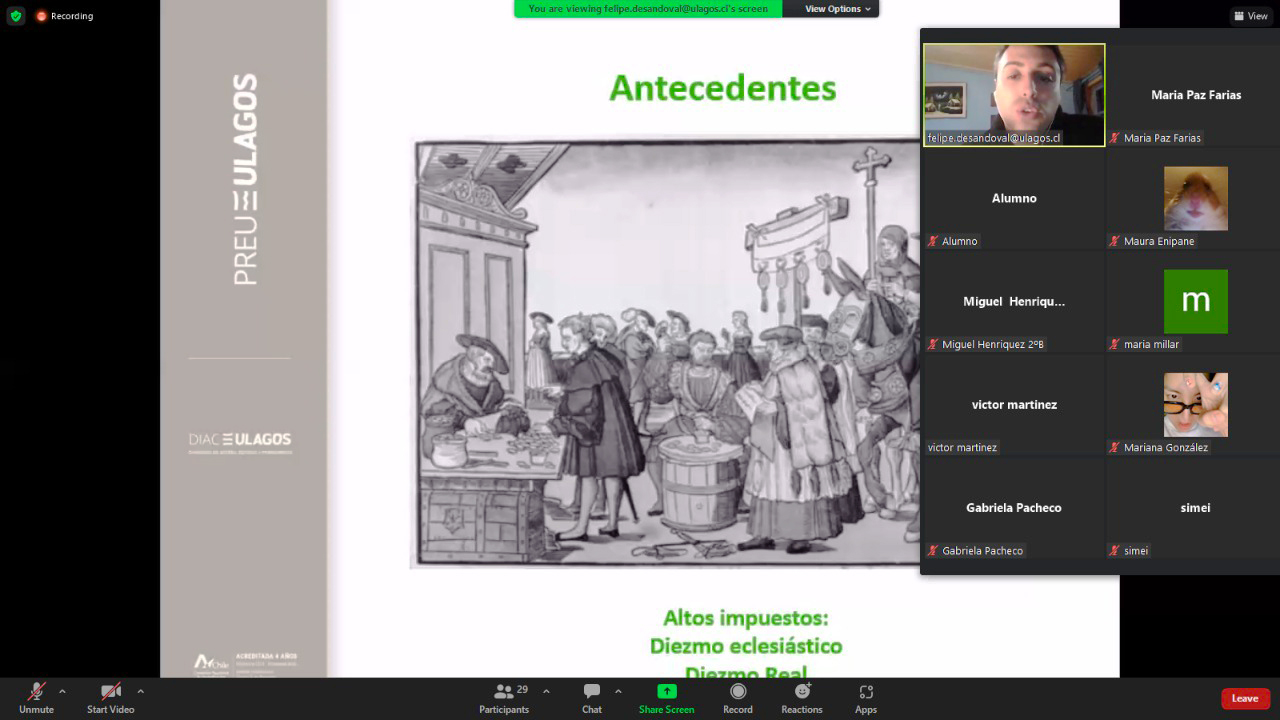Start Video camera button

pos(110,698)
